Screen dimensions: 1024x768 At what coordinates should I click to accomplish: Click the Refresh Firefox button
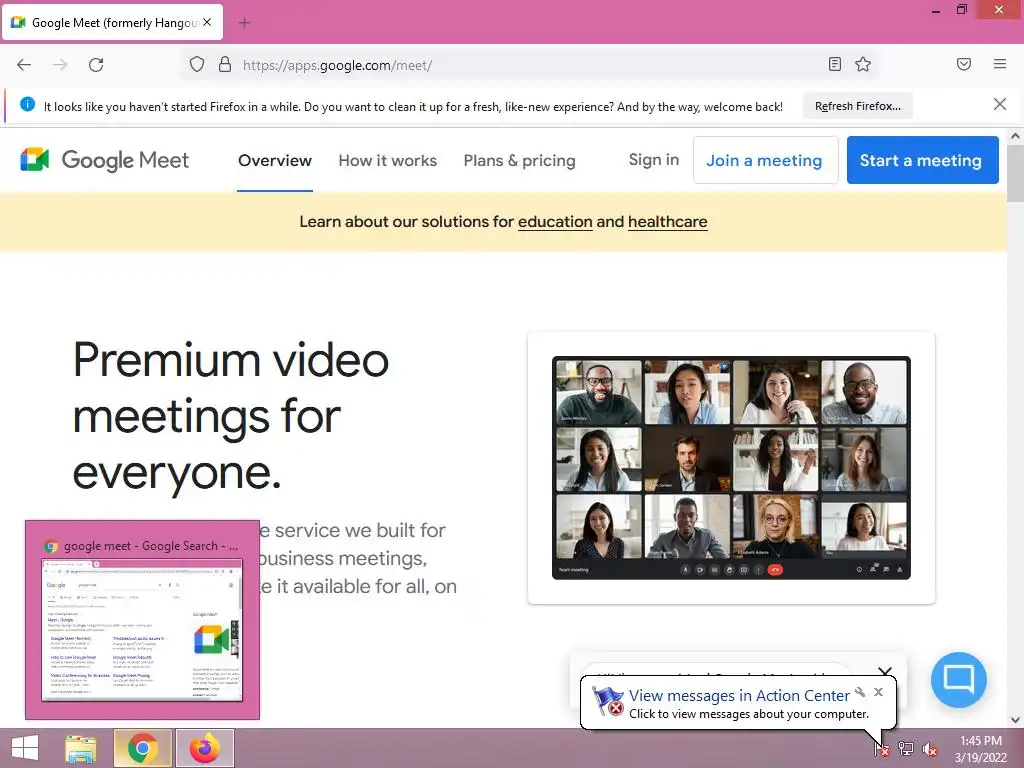pos(857,106)
